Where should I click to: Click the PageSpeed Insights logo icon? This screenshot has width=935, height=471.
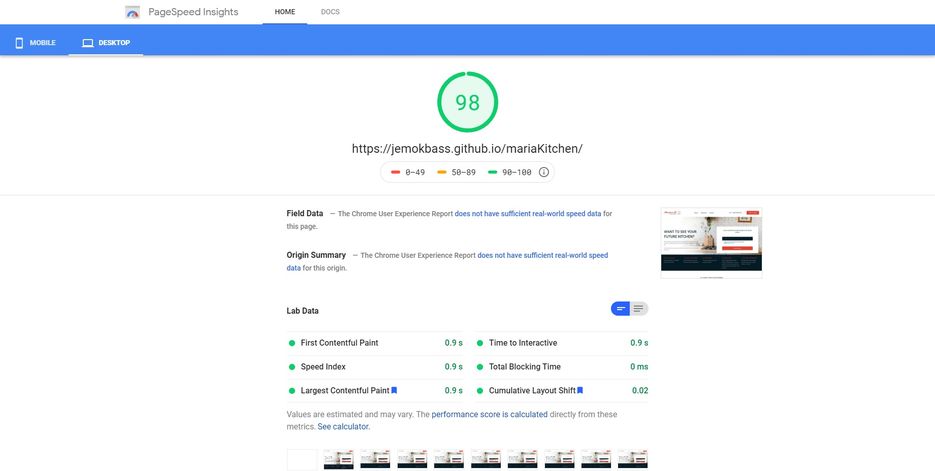pos(132,12)
